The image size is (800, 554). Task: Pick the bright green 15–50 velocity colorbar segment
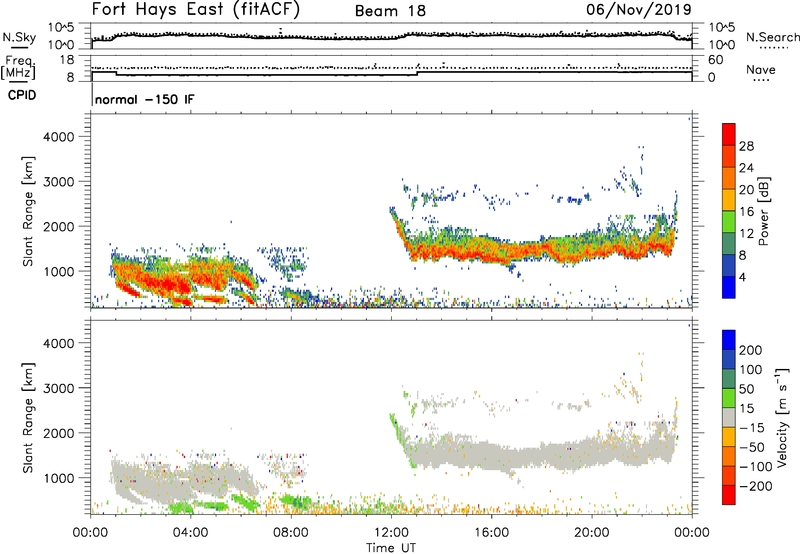tap(729, 398)
